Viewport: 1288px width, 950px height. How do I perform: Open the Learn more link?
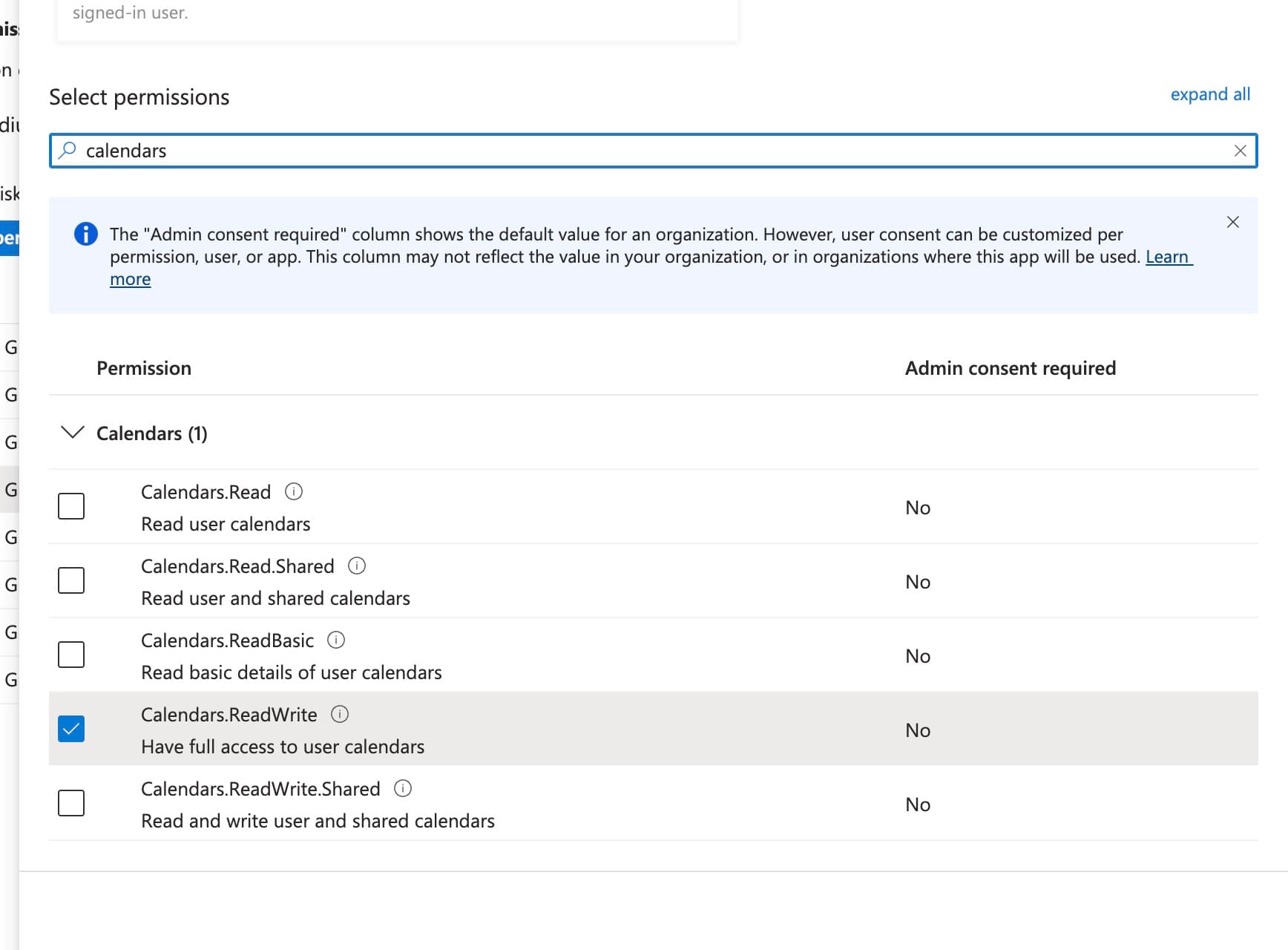point(1169,257)
